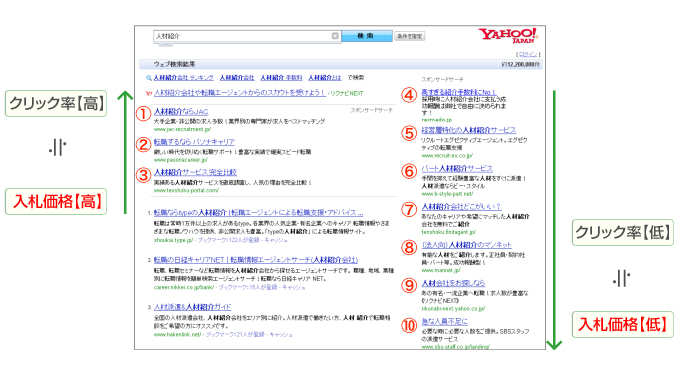Open related search 人材紹介とは
Image resolution: width=680 pixels, height=375 pixels.
325,78
